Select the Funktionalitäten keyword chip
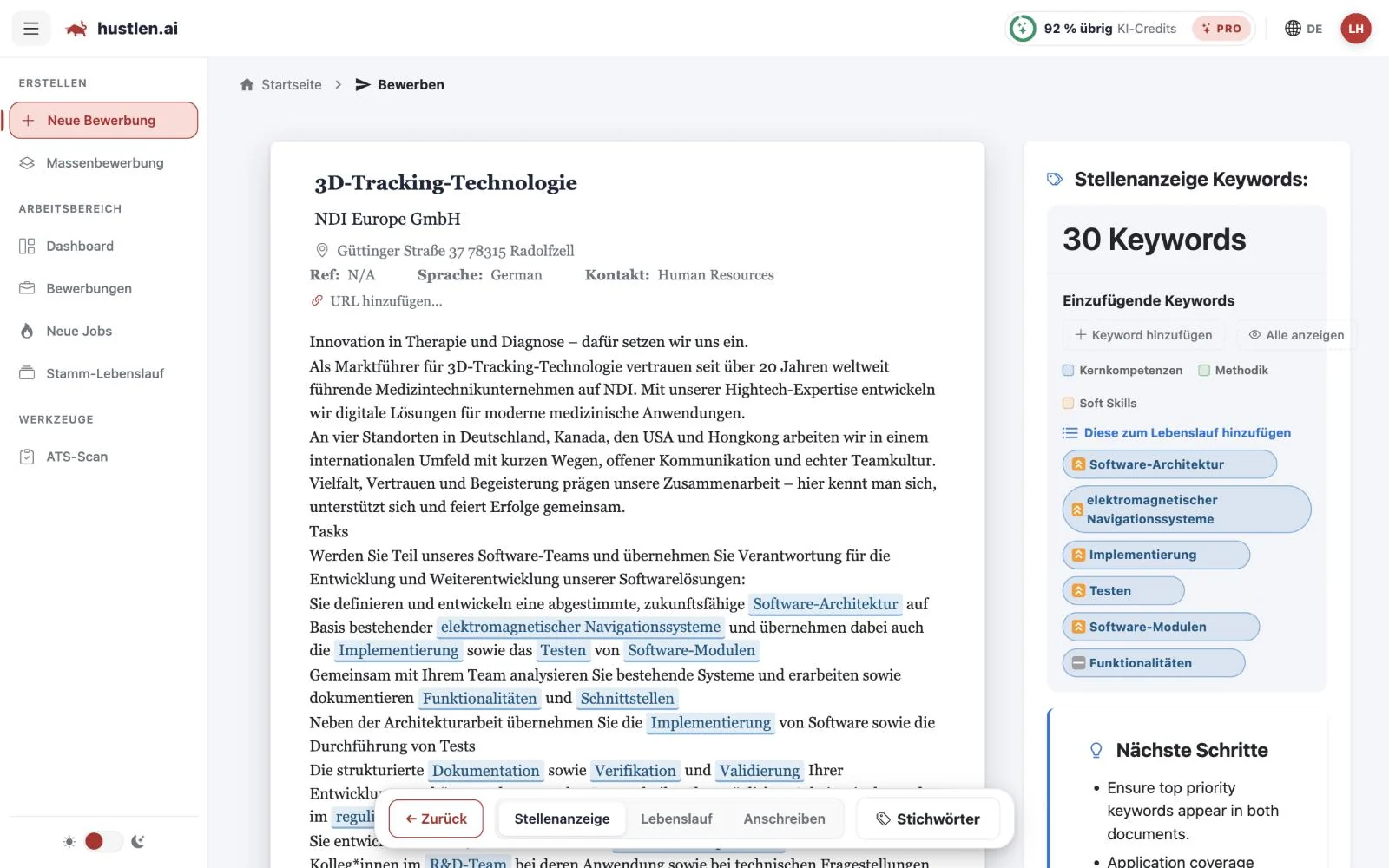The height and width of the screenshot is (868, 1389). [1154, 663]
